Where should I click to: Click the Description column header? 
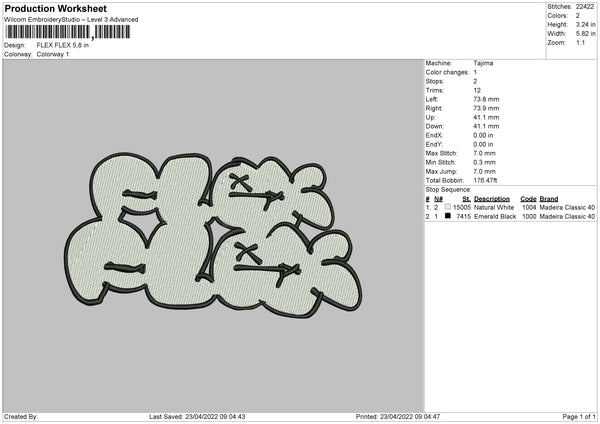492,199
